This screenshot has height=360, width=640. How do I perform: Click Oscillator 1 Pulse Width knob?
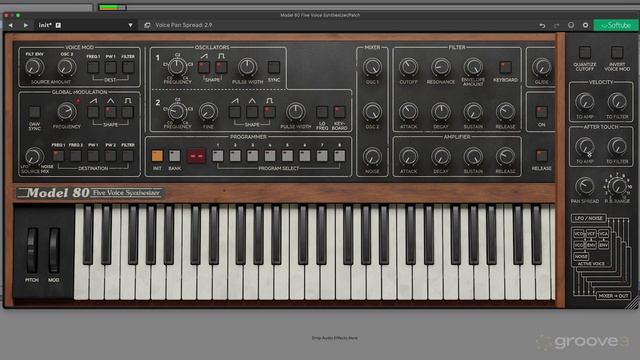click(247, 67)
